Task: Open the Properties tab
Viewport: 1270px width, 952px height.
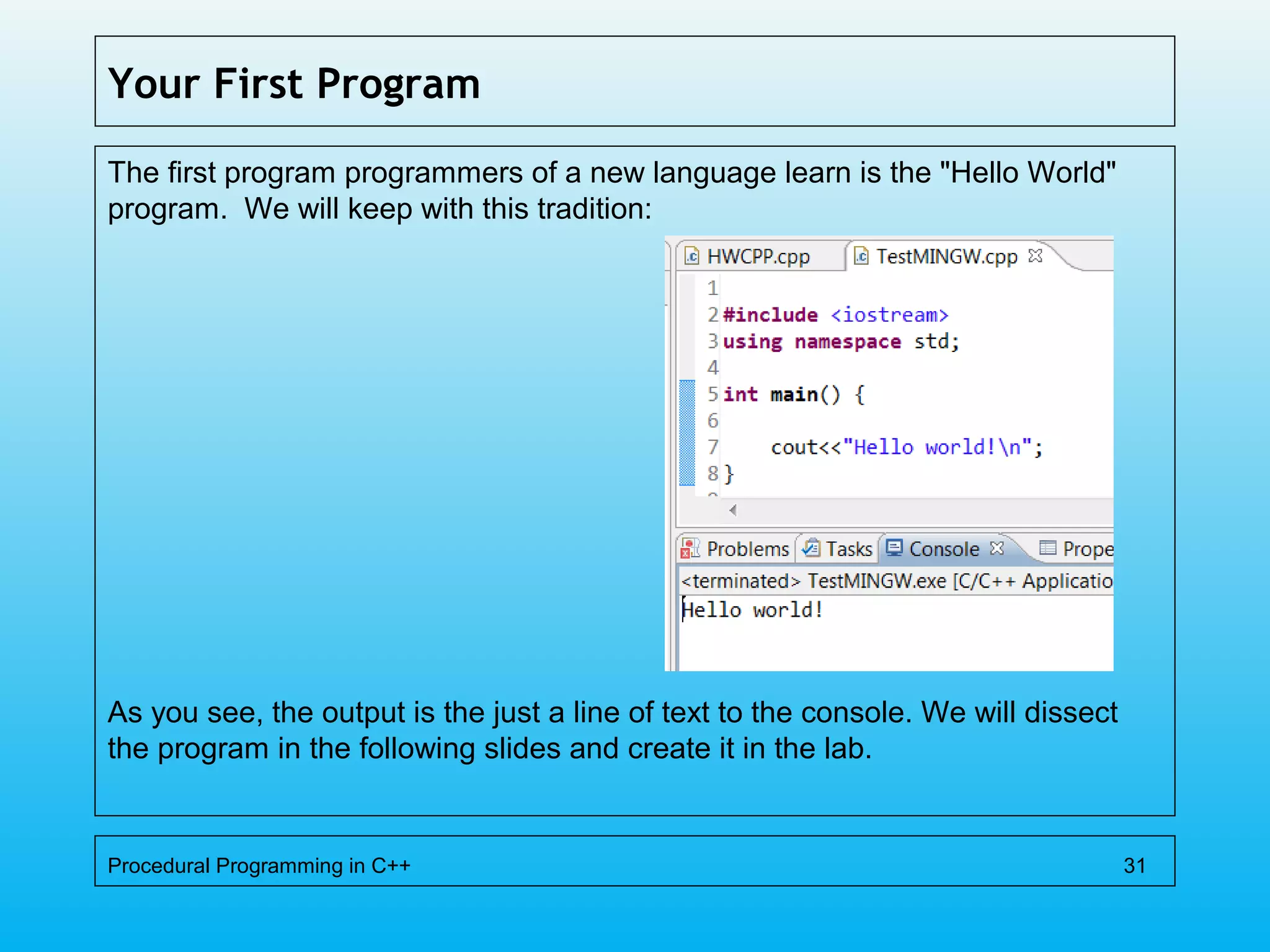Action: 1077,549
